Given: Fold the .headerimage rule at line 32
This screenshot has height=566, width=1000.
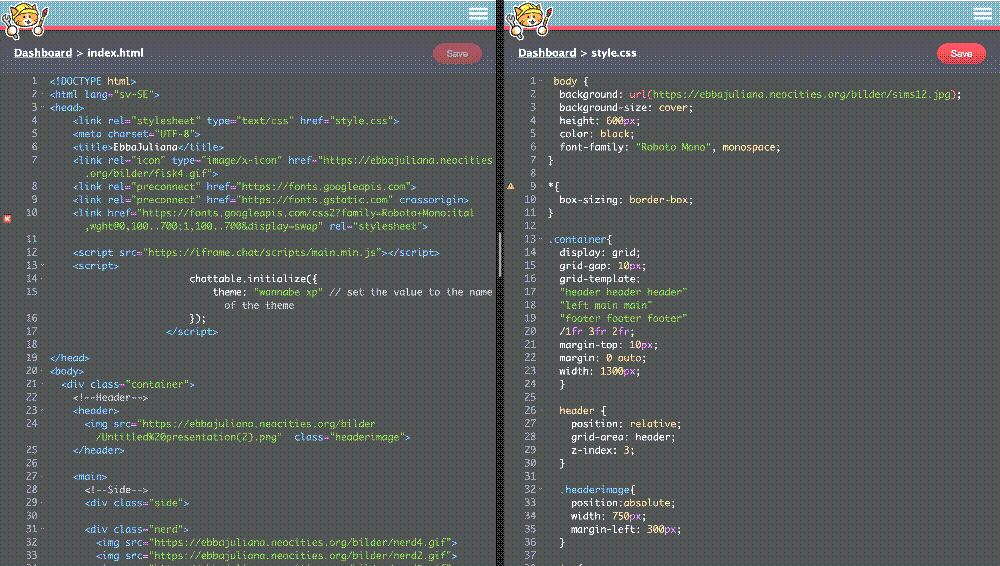Looking at the screenshot, I should point(541,490).
